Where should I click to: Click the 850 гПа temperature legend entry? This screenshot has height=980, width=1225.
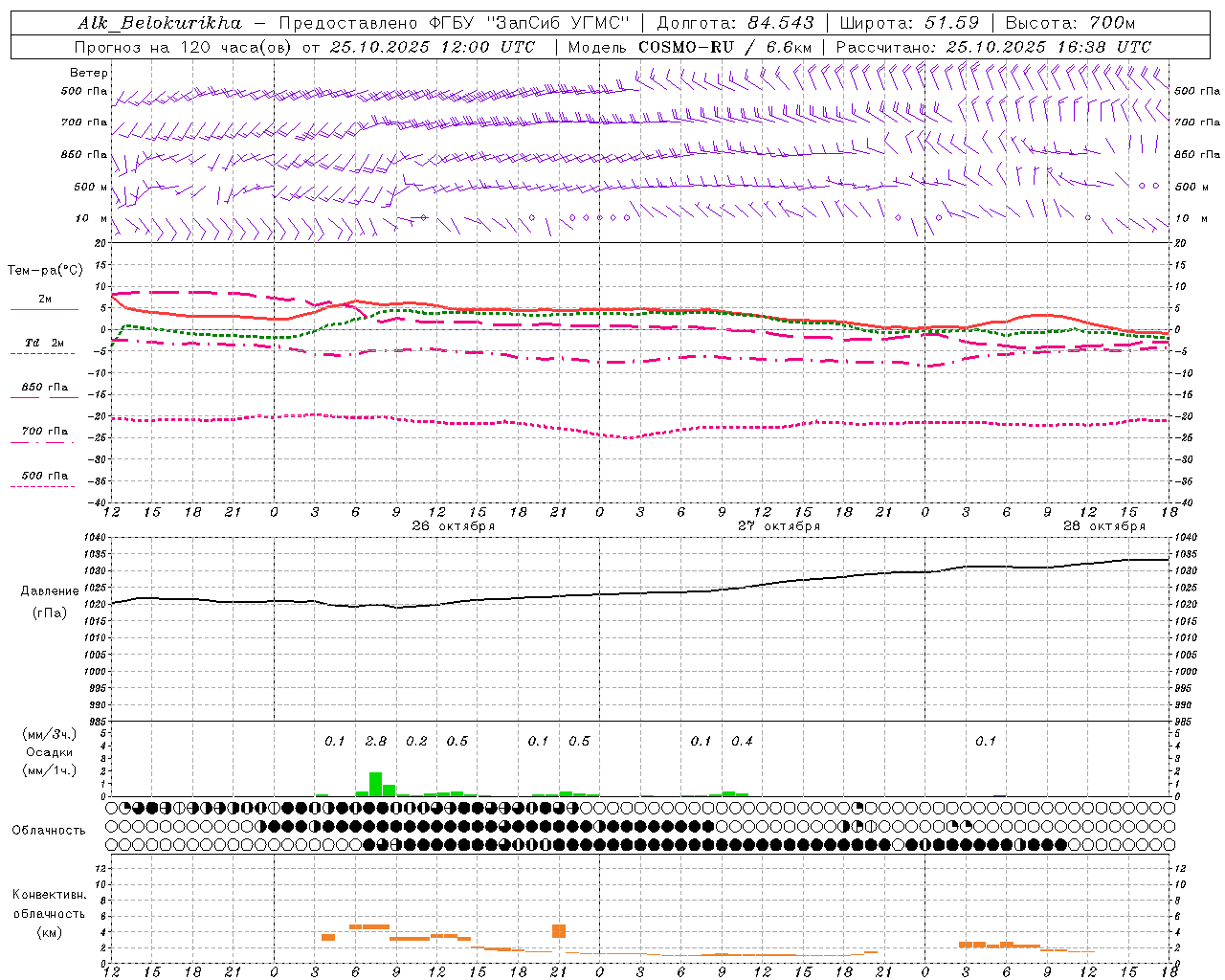pyautogui.click(x=44, y=388)
